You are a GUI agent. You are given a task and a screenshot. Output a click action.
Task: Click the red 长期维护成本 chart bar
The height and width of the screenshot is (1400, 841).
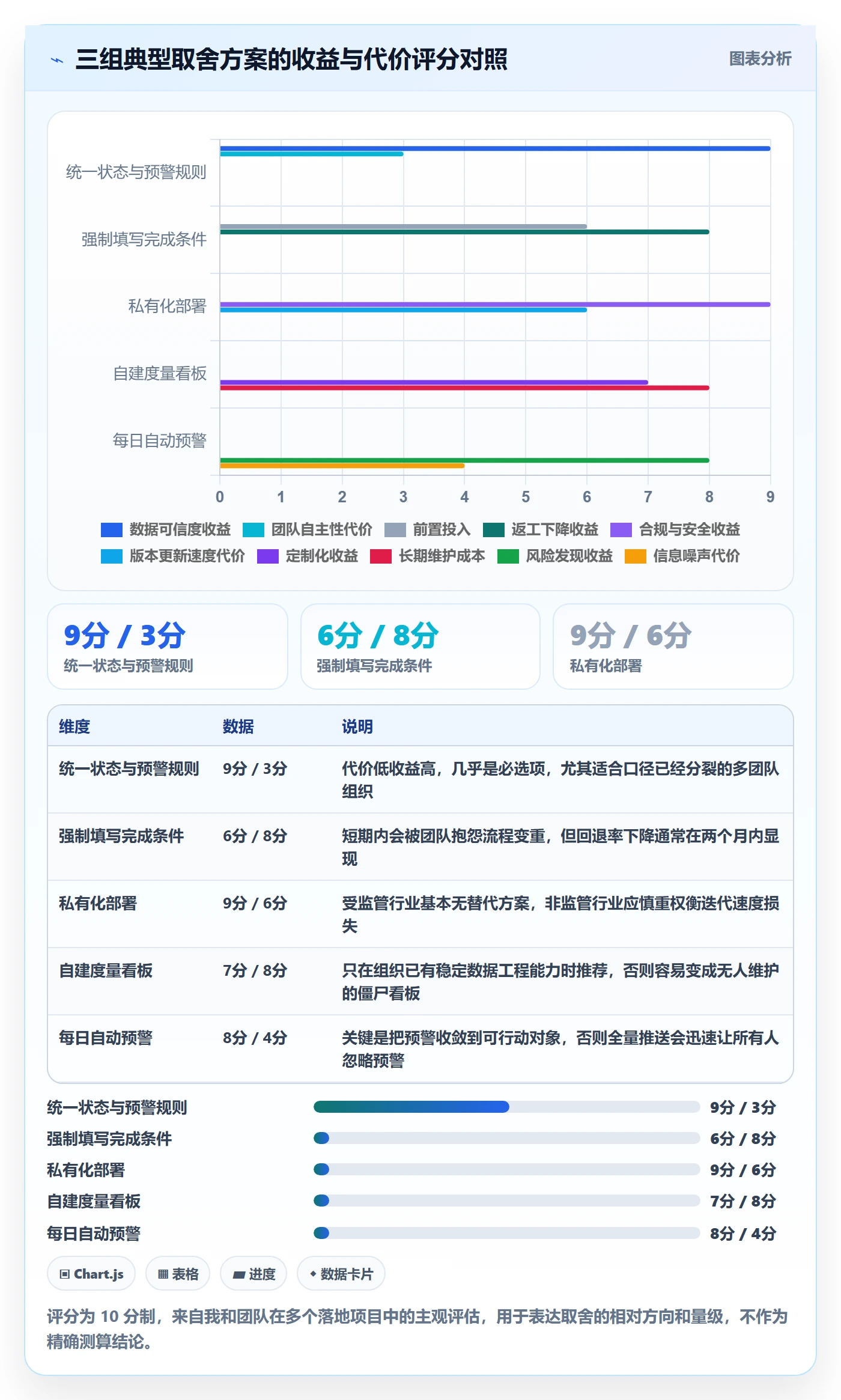[x=464, y=388]
